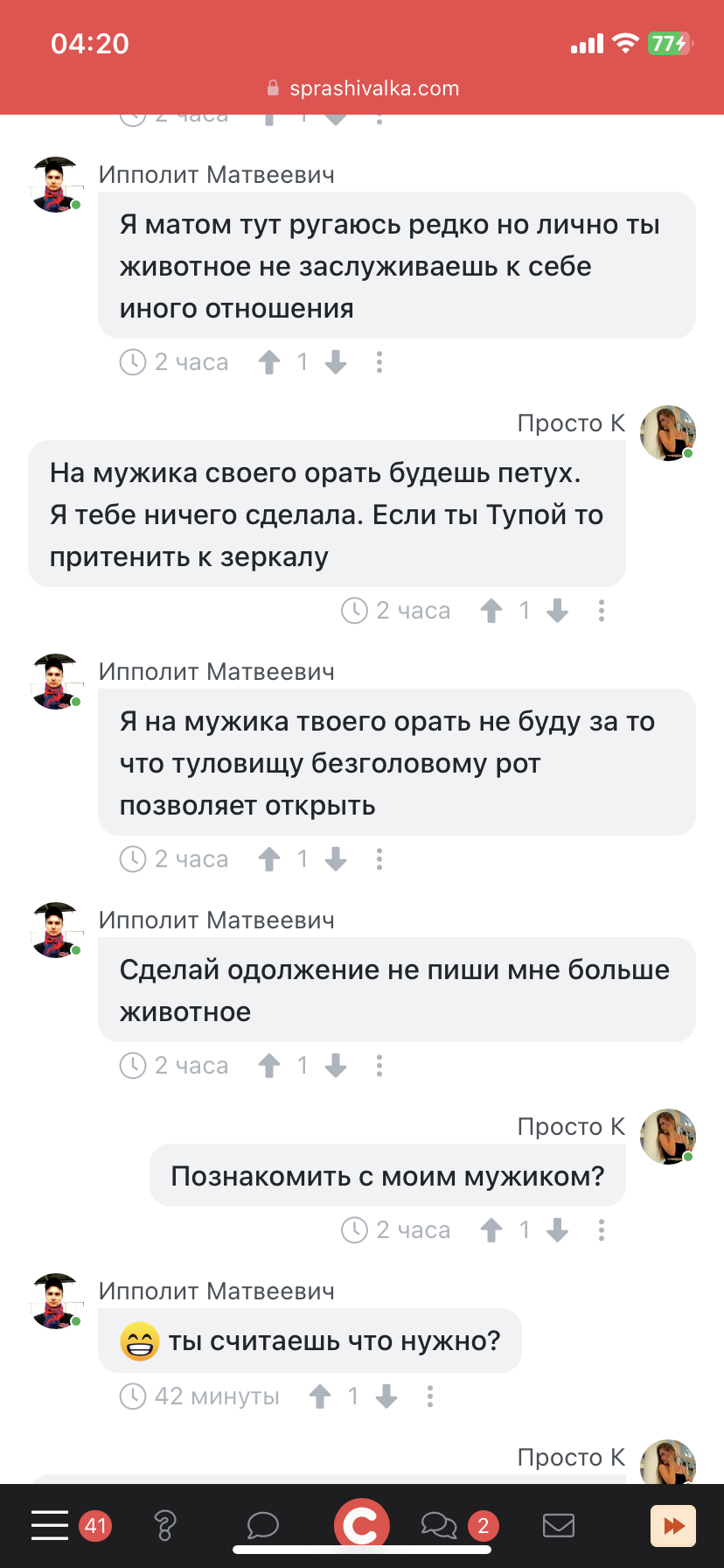
Task: Open options menu for 'Я матом тут ругаюсь' comment
Action: point(379,362)
